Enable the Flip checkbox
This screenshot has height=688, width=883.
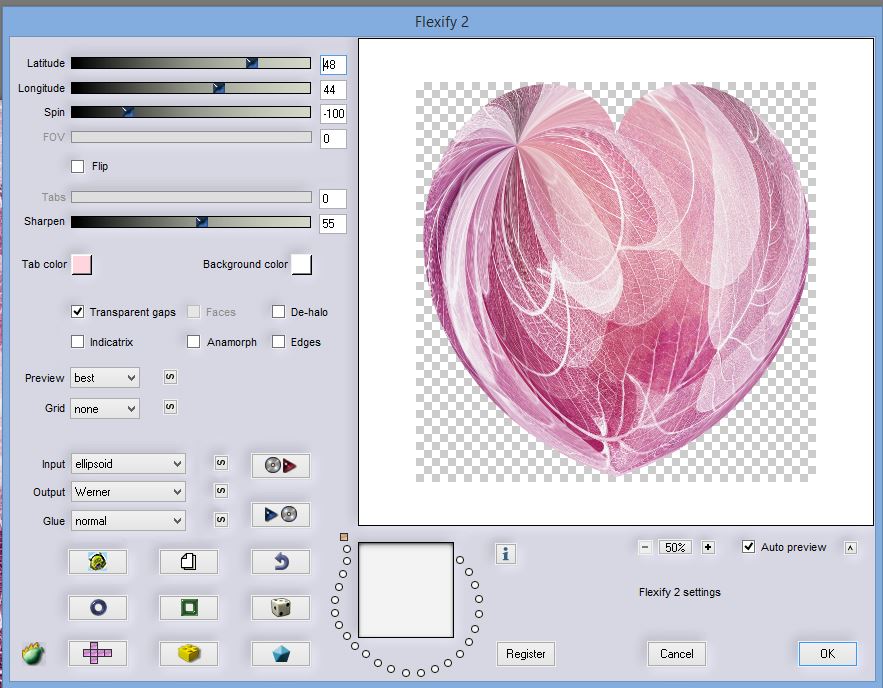(78, 166)
